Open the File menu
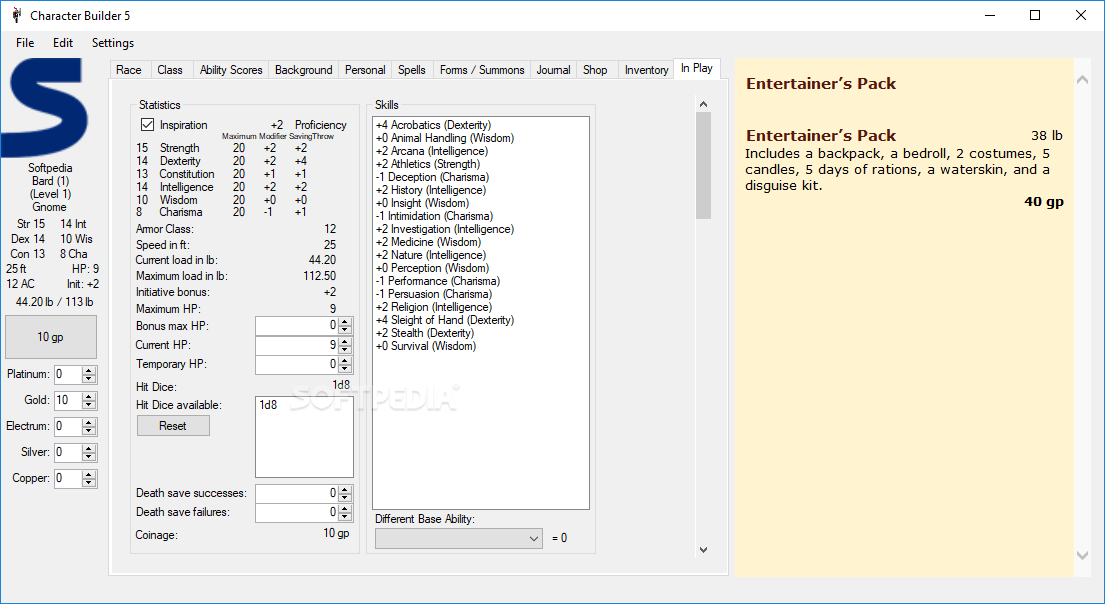 coord(25,43)
